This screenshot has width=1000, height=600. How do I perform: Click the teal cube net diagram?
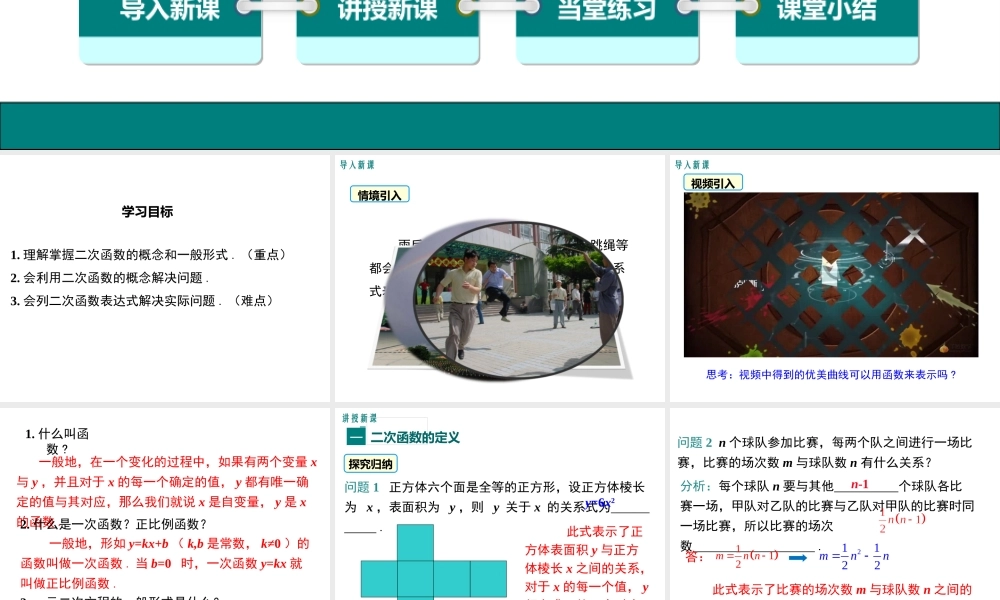point(434,562)
